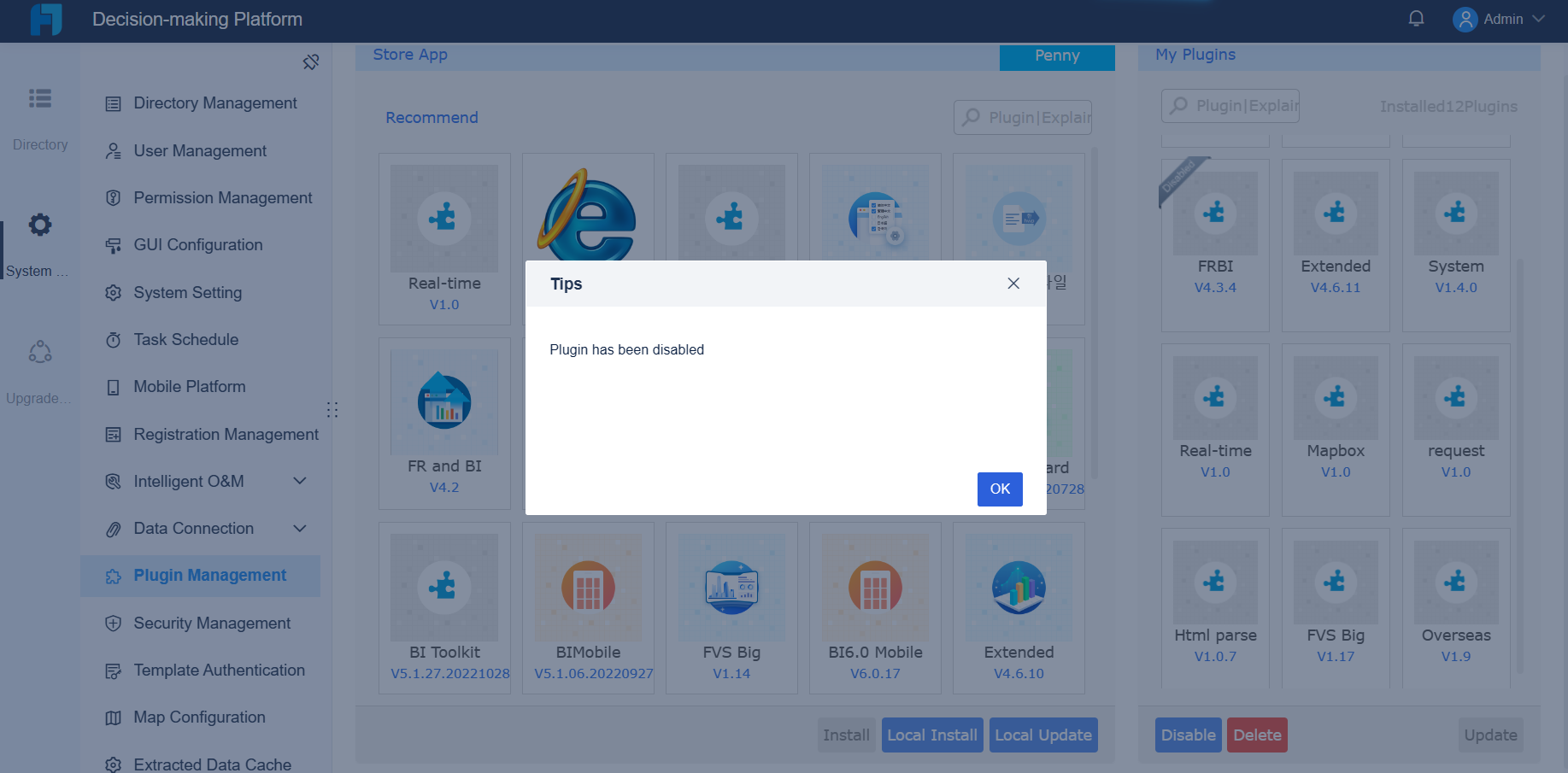
Task: Select the FR and BI plugin icon
Action: point(444,401)
